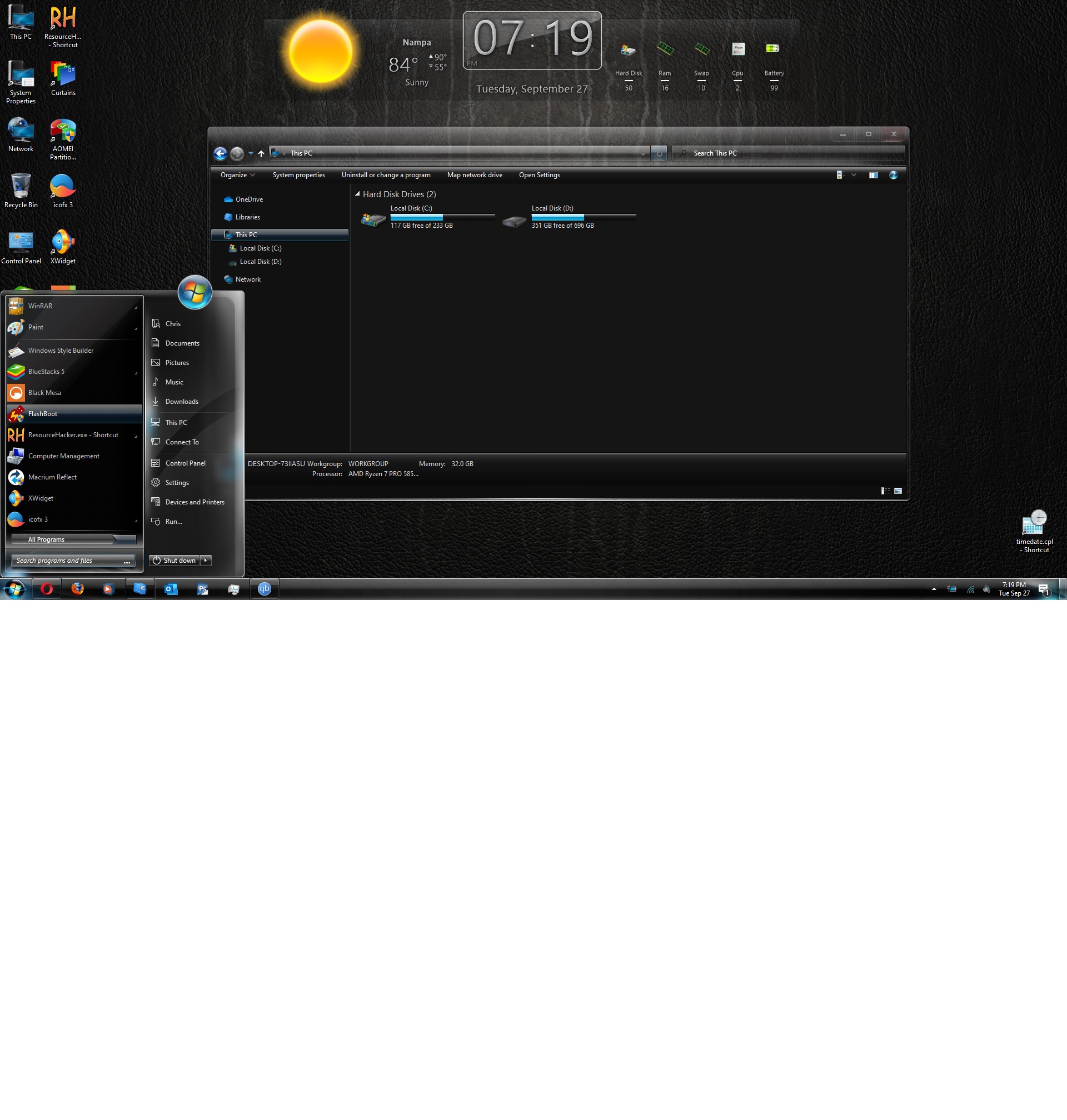Expand the Shut down options arrow
Screen dimensions: 1067x1120
pyautogui.click(x=206, y=560)
